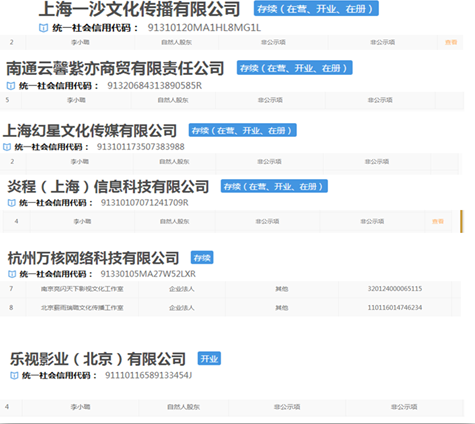Click credit code 91310120MA1HL8MG1L
The image size is (475, 424).
coord(204,28)
